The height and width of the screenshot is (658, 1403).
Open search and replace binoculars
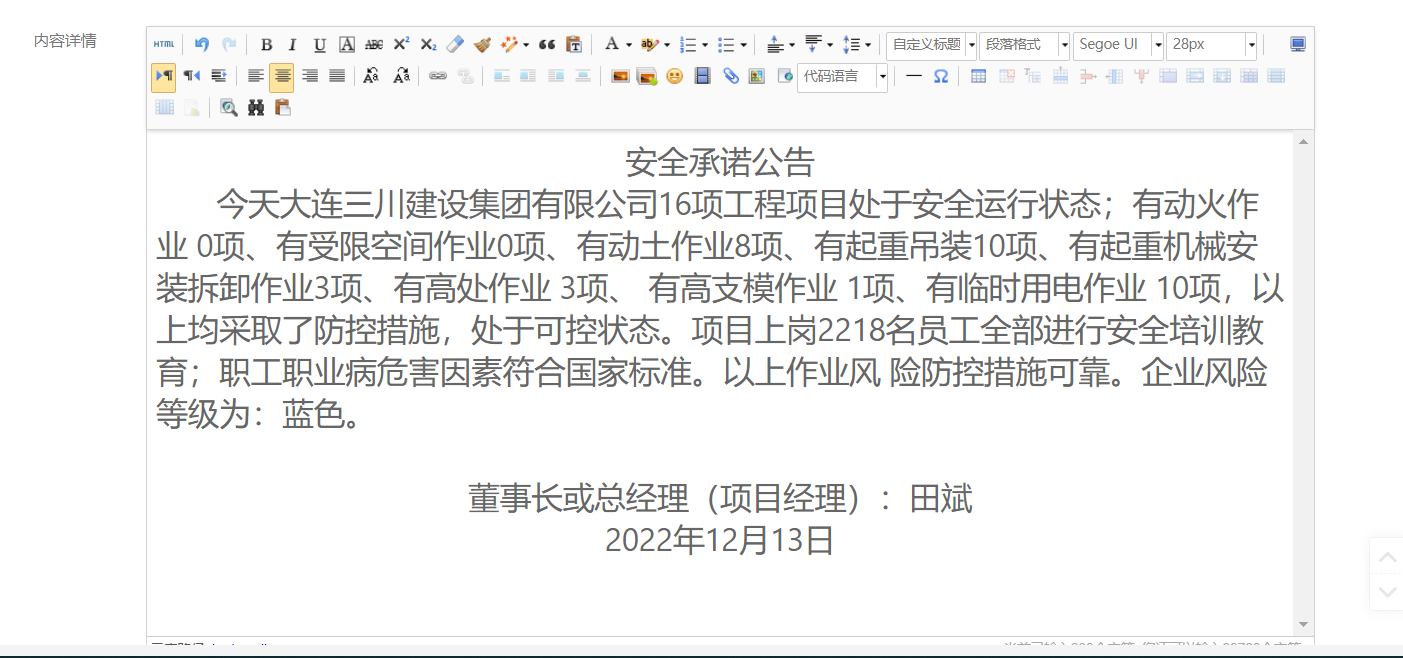[x=256, y=108]
